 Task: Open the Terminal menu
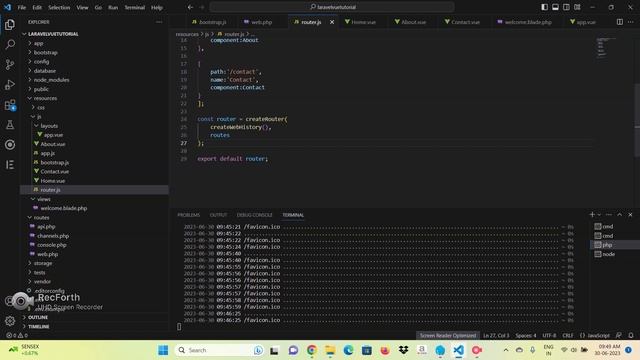(134, 7)
